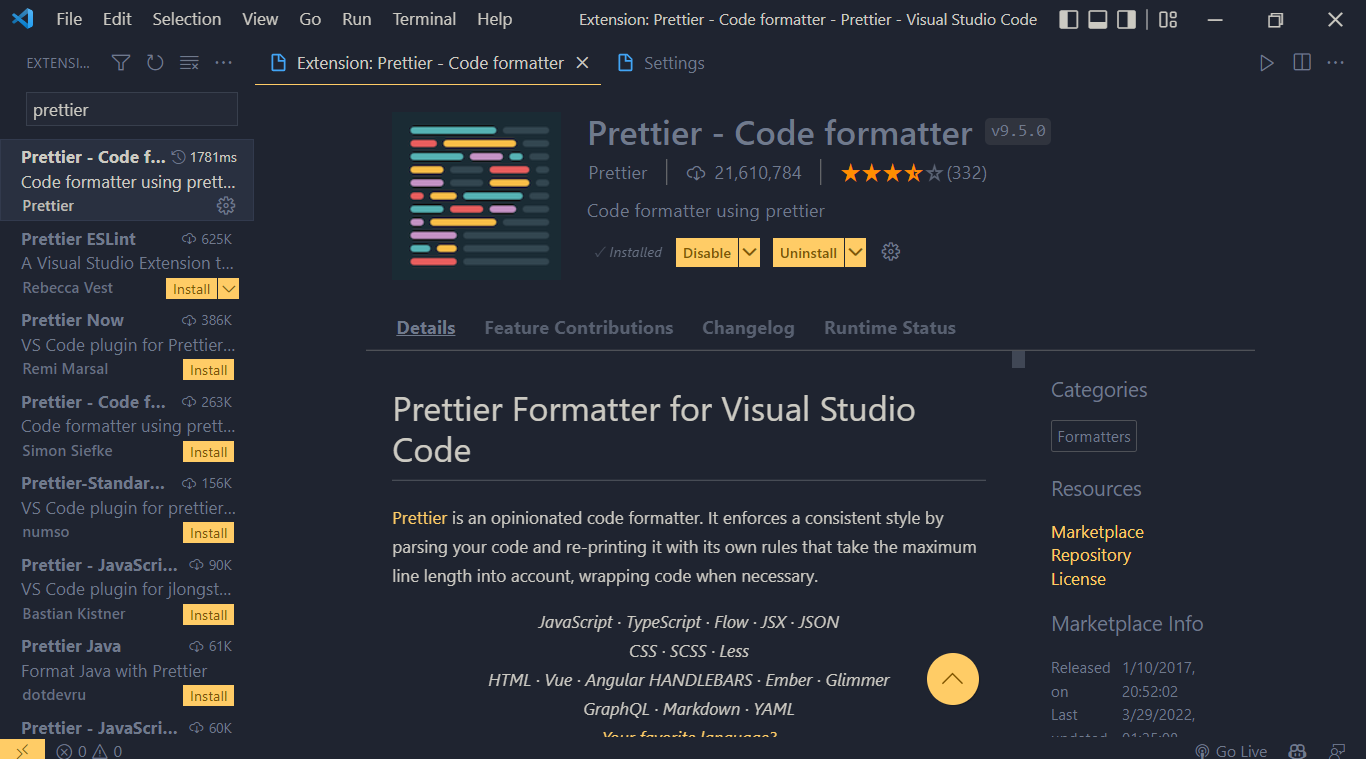Select Prettier - Code formatter list item
Screen dimensions: 1366x759
[127, 180]
